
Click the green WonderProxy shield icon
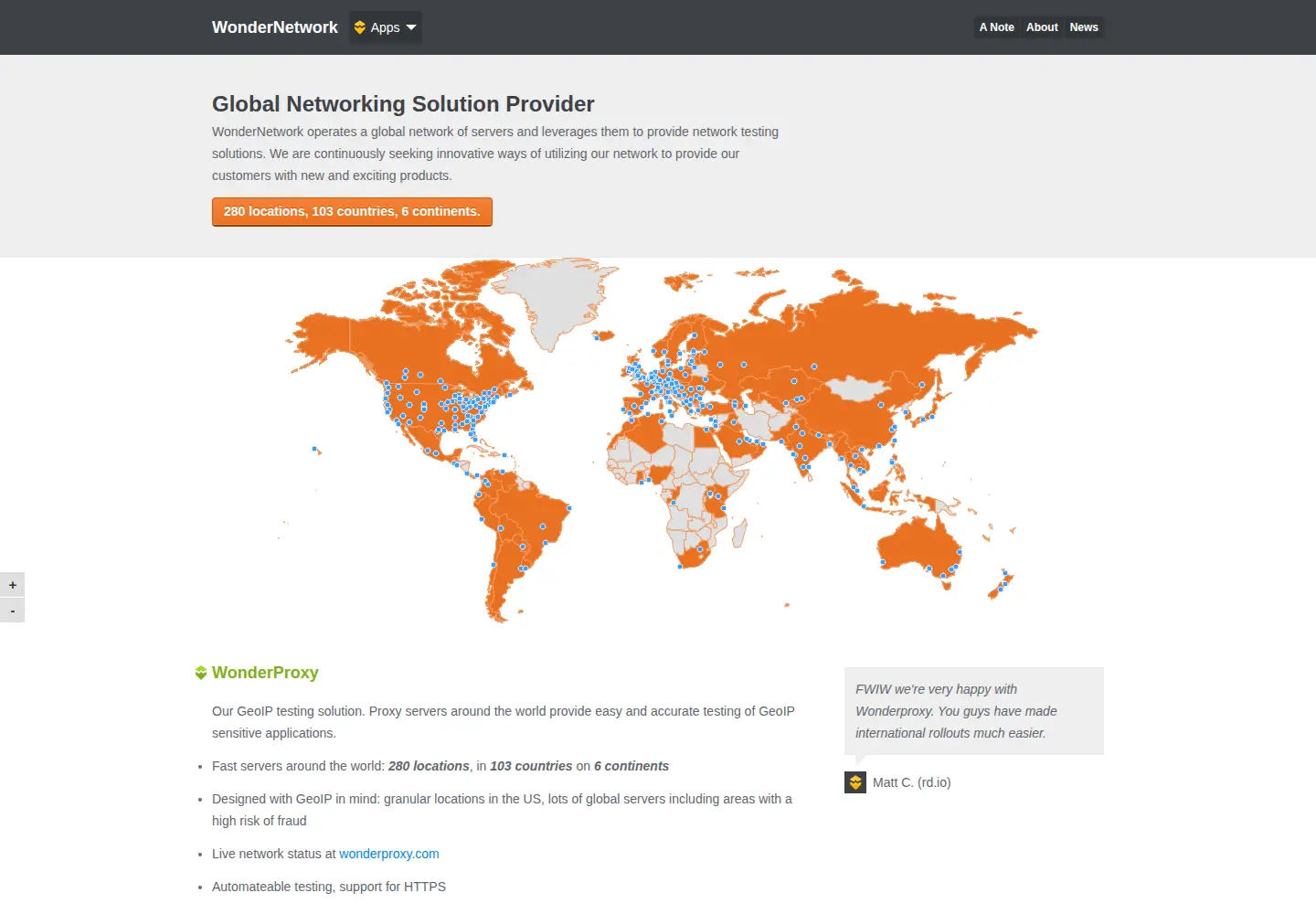pyautogui.click(x=201, y=673)
